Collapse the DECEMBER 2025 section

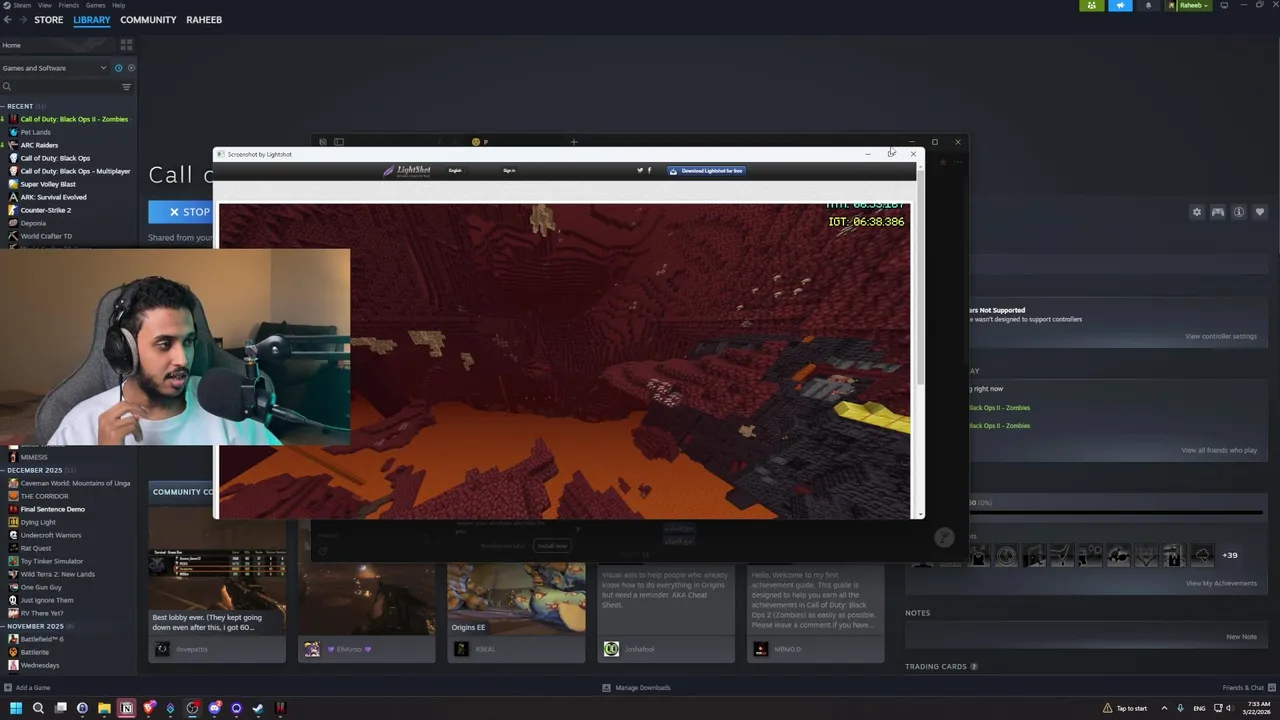(34, 470)
